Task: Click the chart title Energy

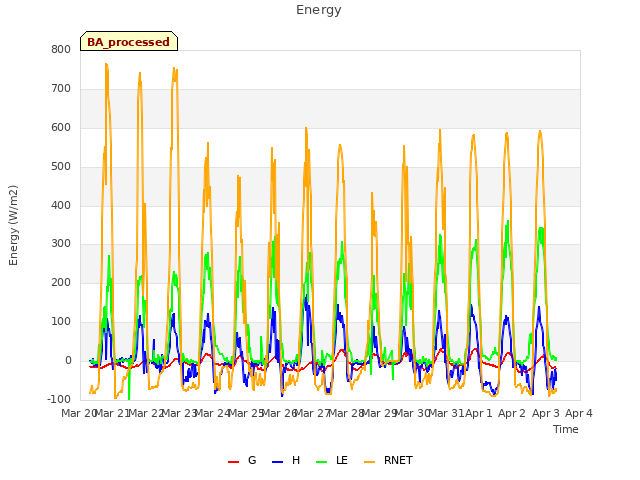Action: pyautogui.click(x=319, y=10)
